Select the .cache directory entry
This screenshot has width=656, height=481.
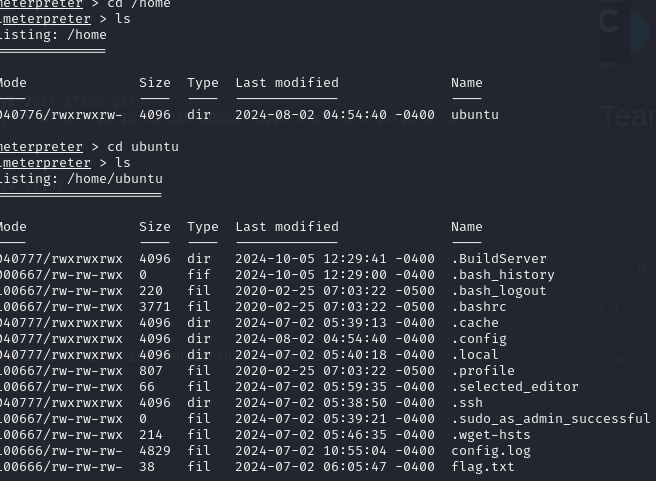click(x=475, y=323)
